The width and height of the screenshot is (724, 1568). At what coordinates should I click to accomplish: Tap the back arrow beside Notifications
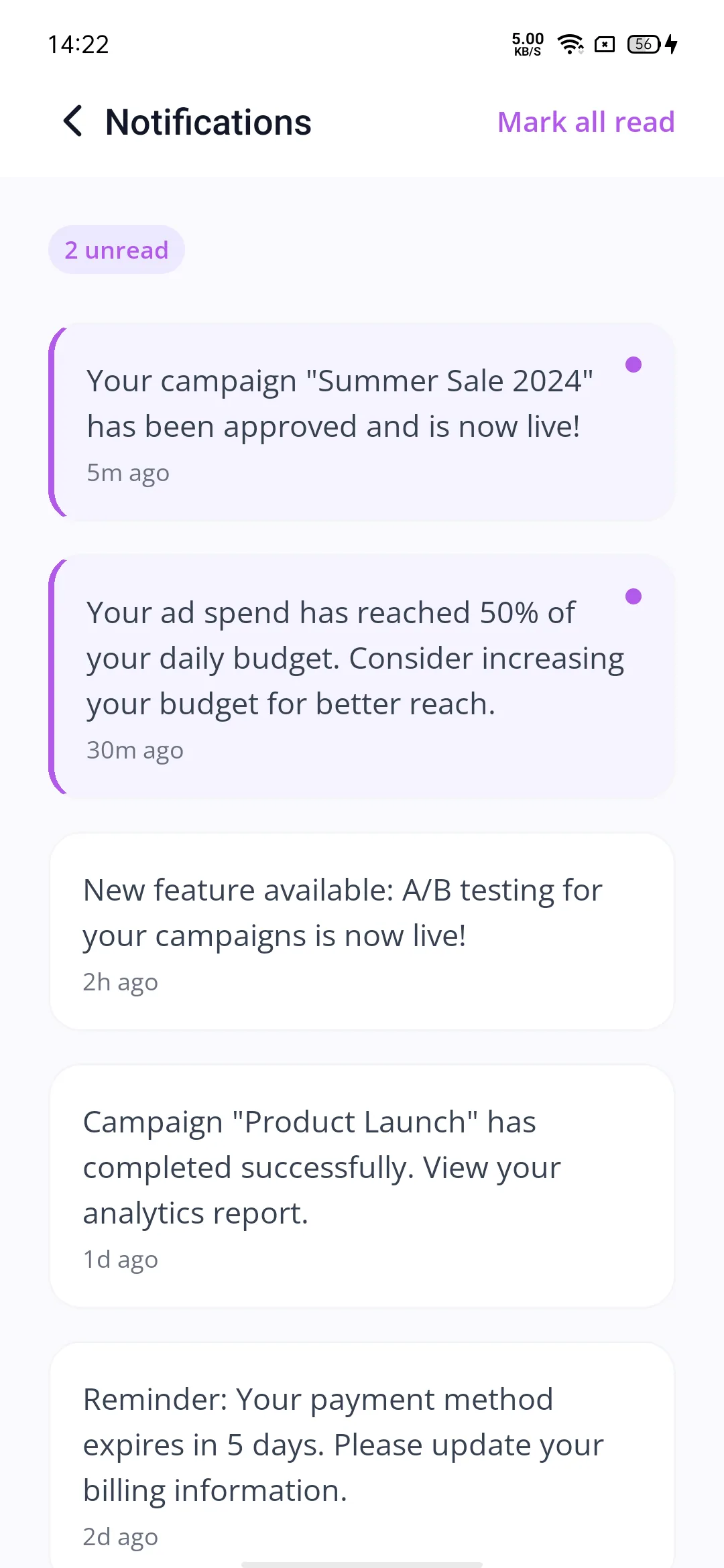coord(72,121)
